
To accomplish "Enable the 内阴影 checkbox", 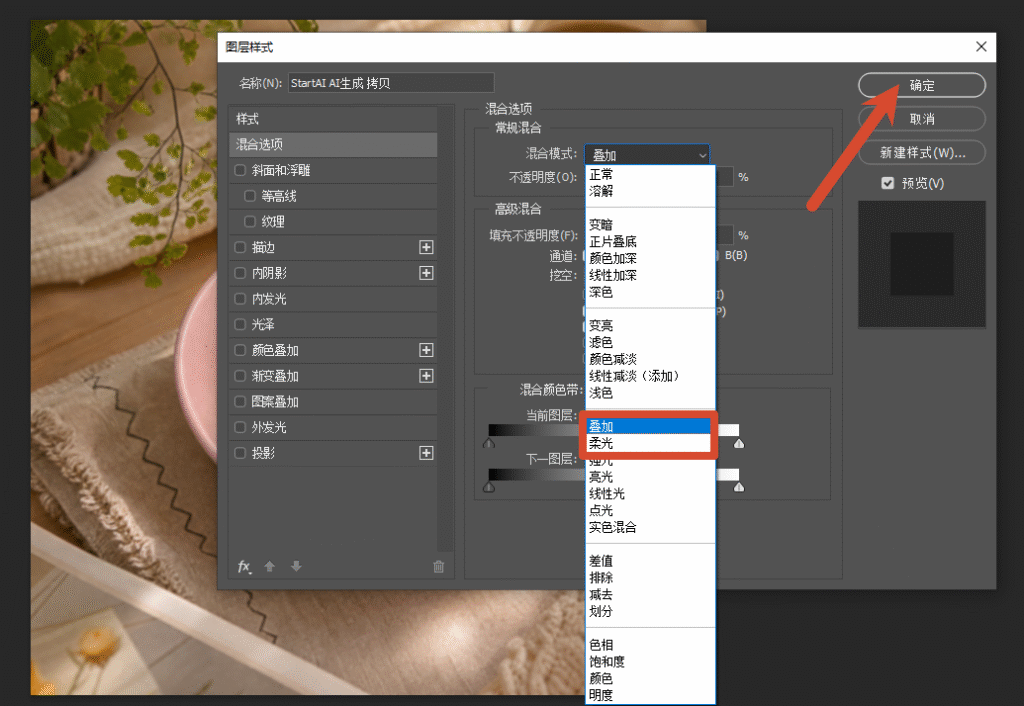I will click(x=240, y=273).
